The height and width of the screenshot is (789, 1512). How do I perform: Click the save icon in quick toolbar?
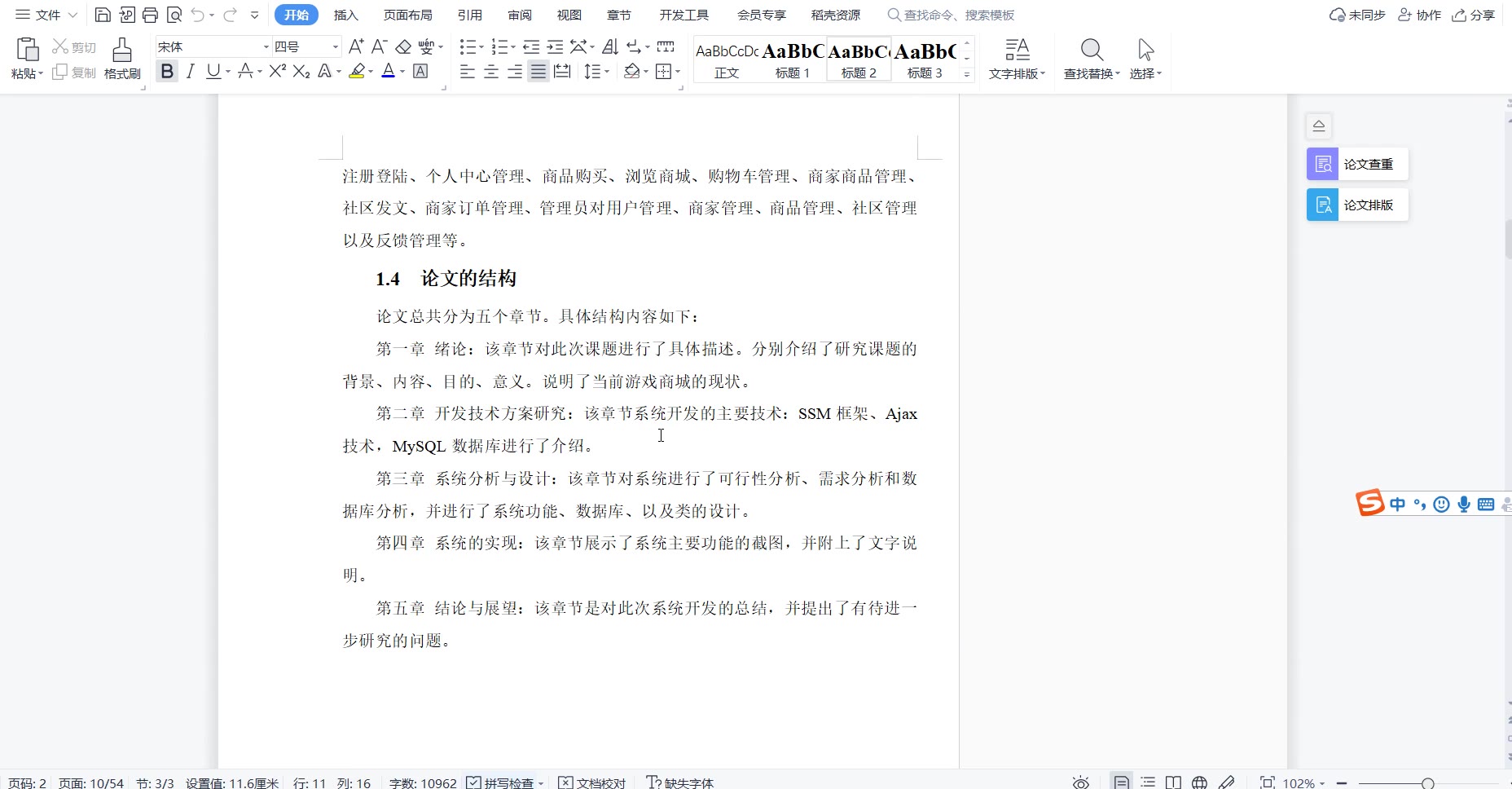pyautogui.click(x=103, y=15)
